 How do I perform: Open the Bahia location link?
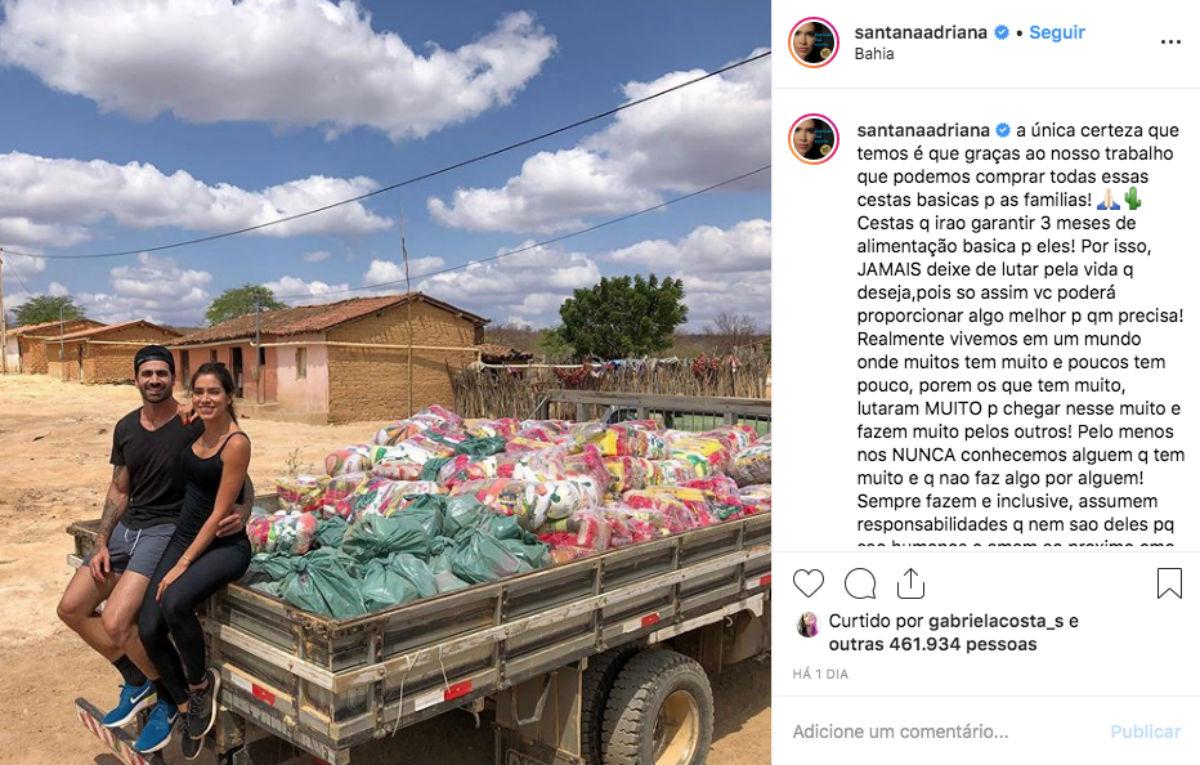[x=874, y=54]
